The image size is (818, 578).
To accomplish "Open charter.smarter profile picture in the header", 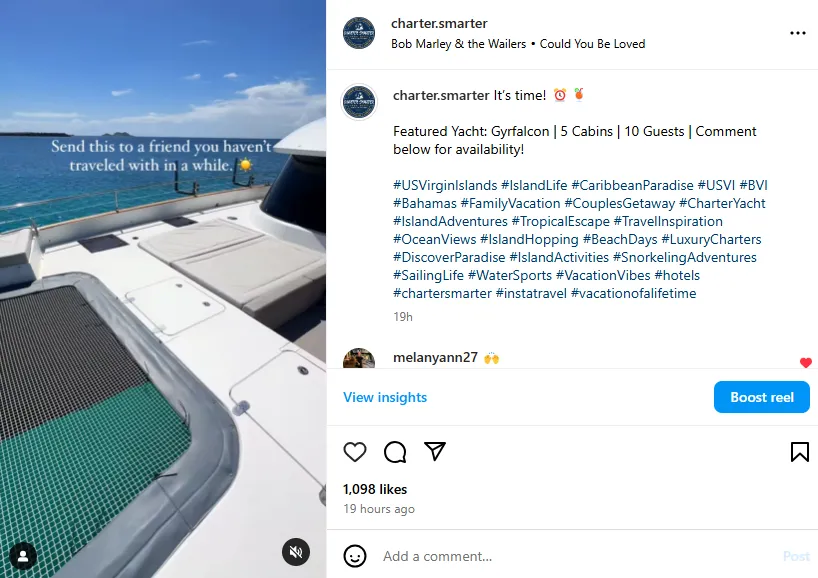I will [x=359, y=33].
